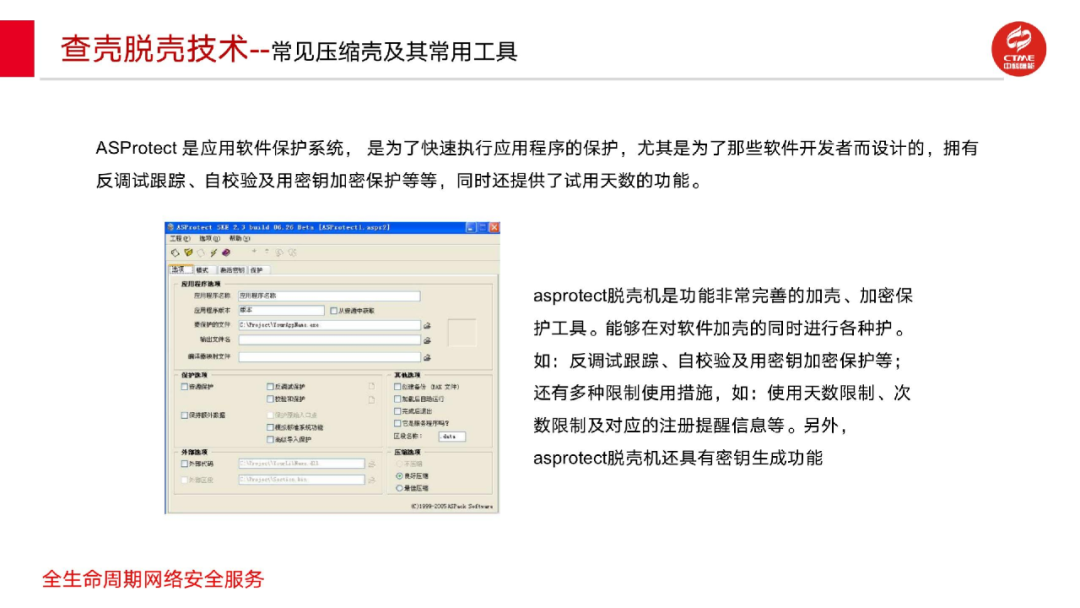Browse for the file to protect
This screenshot has height=608, width=1080.
click(x=427, y=325)
